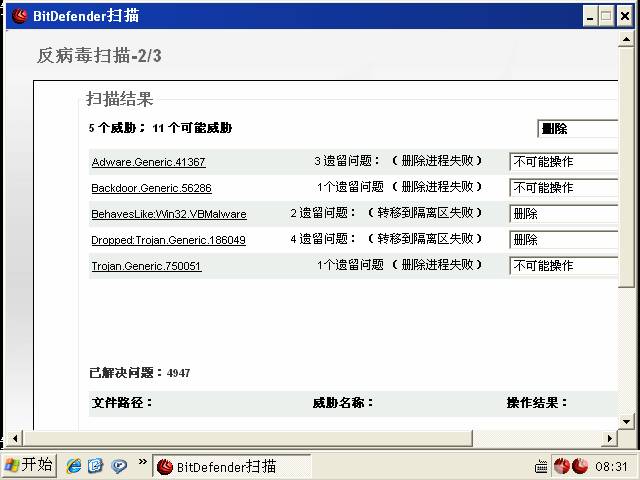Open action dropdown for Backdoor.Generic.56286
This screenshot has height=480, width=640.
[564, 188]
